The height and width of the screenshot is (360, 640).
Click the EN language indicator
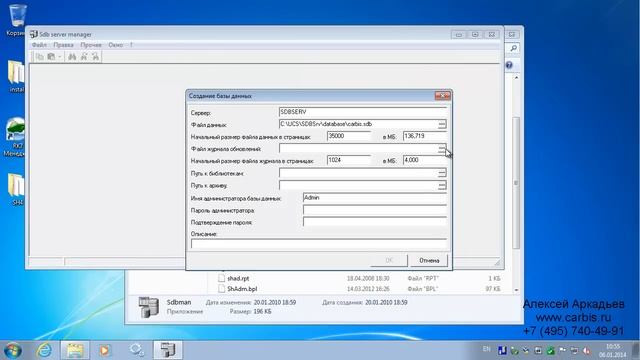click(x=487, y=349)
